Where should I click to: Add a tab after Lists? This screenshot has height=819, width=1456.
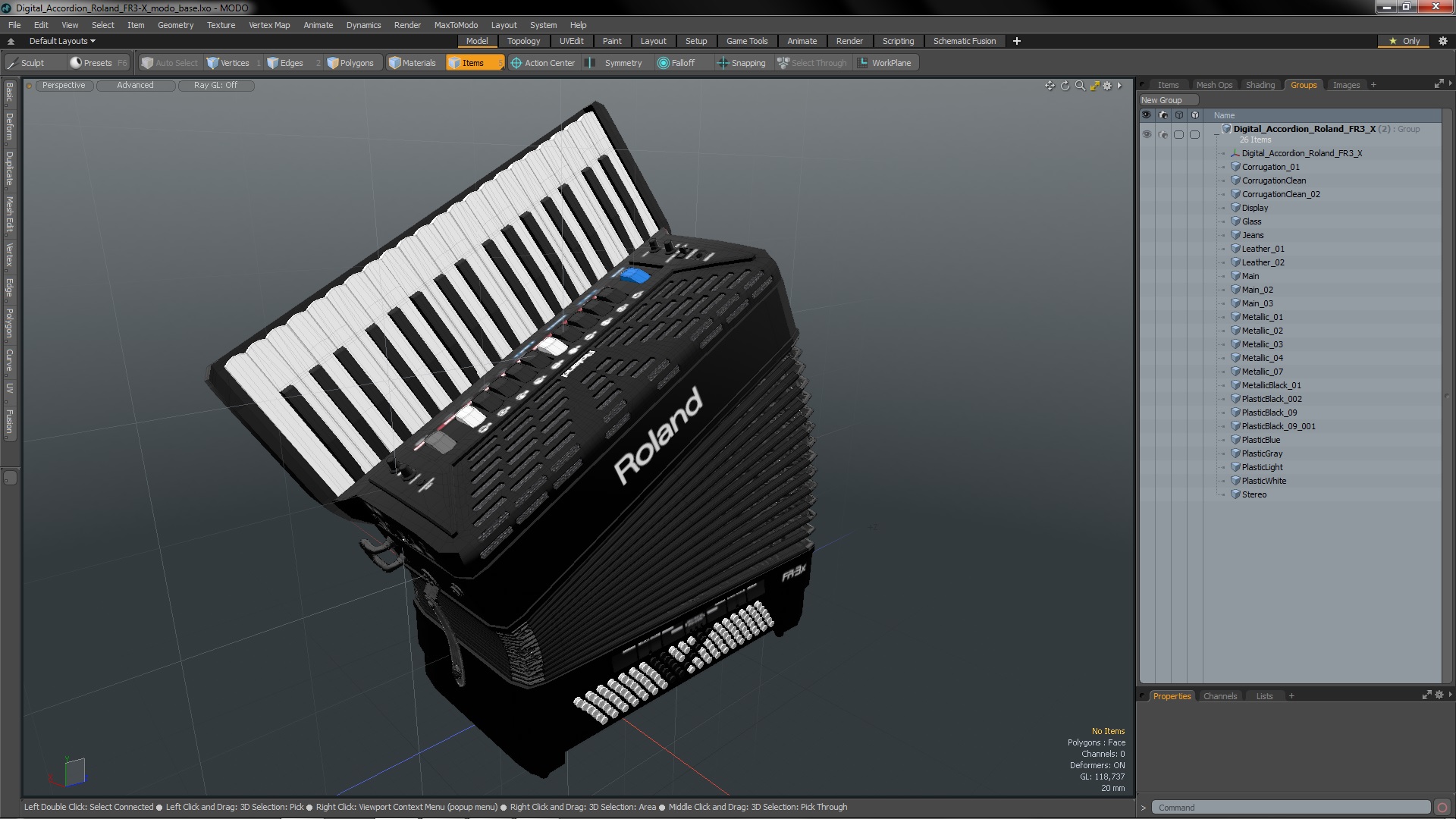pyautogui.click(x=1291, y=696)
